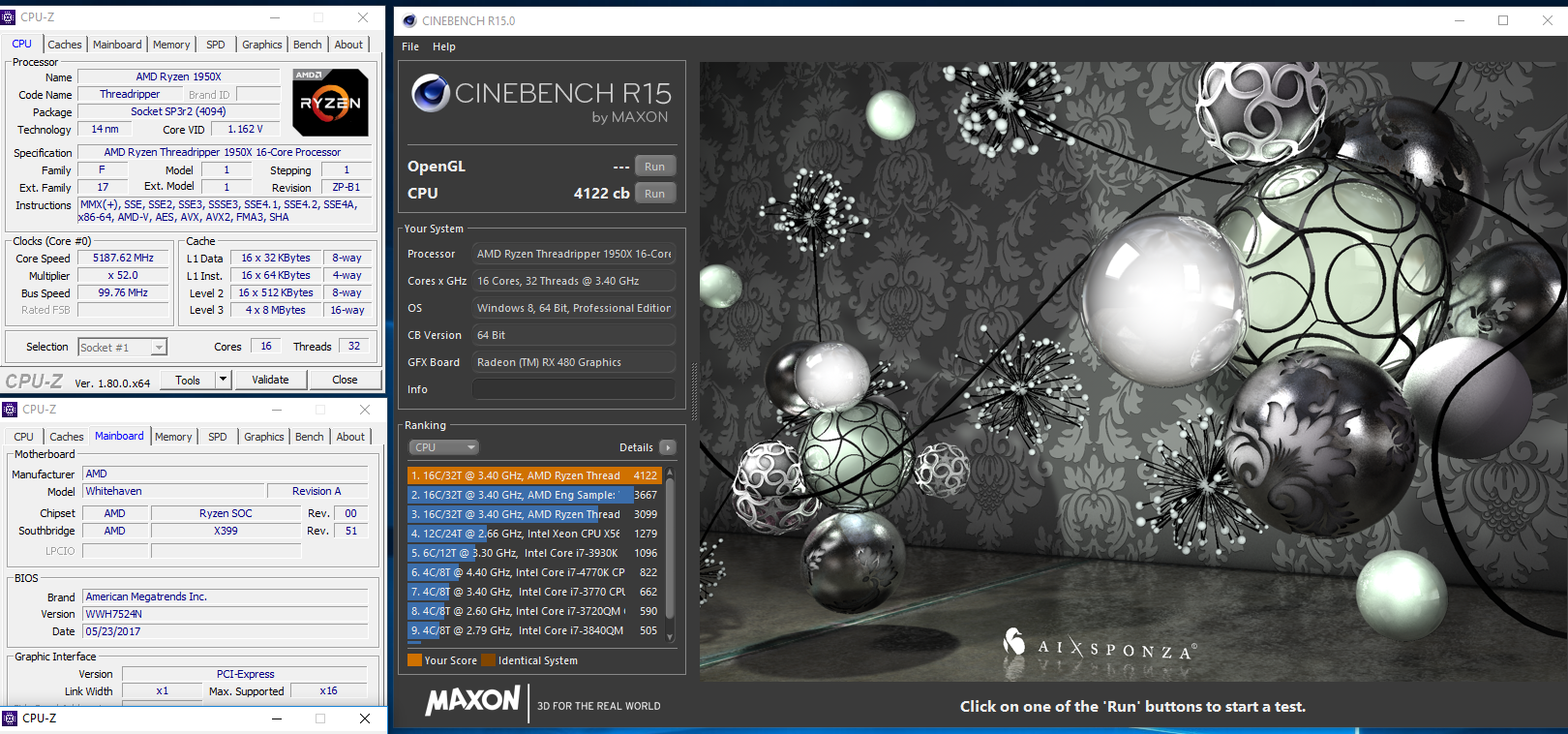The width and height of the screenshot is (1568, 734).
Task: Select ranking entry 3 with score 3099
Action: pyautogui.click(x=534, y=514)
